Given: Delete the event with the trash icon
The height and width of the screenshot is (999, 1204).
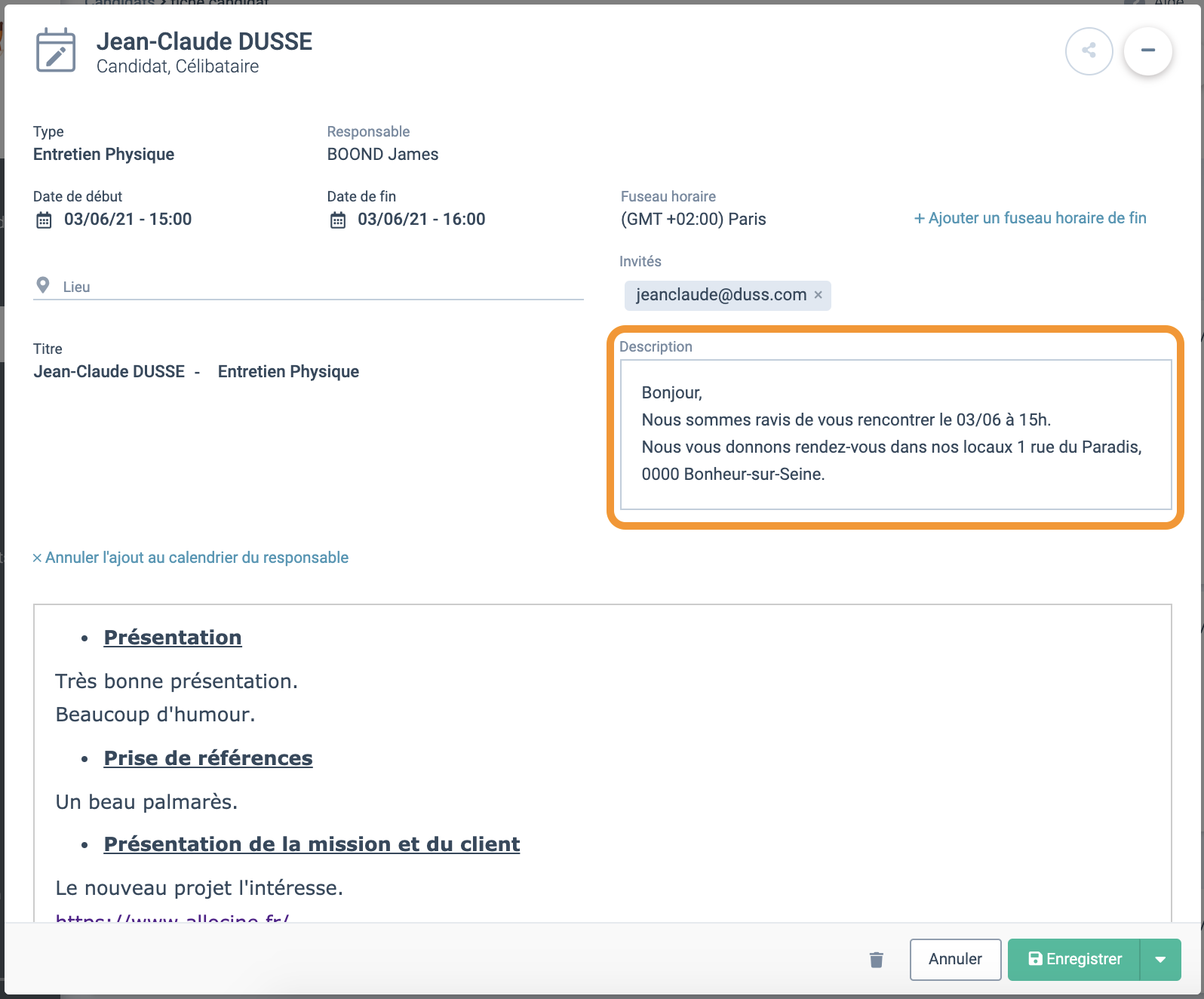Looking at the screenshot, I should (x=876, y=960).
